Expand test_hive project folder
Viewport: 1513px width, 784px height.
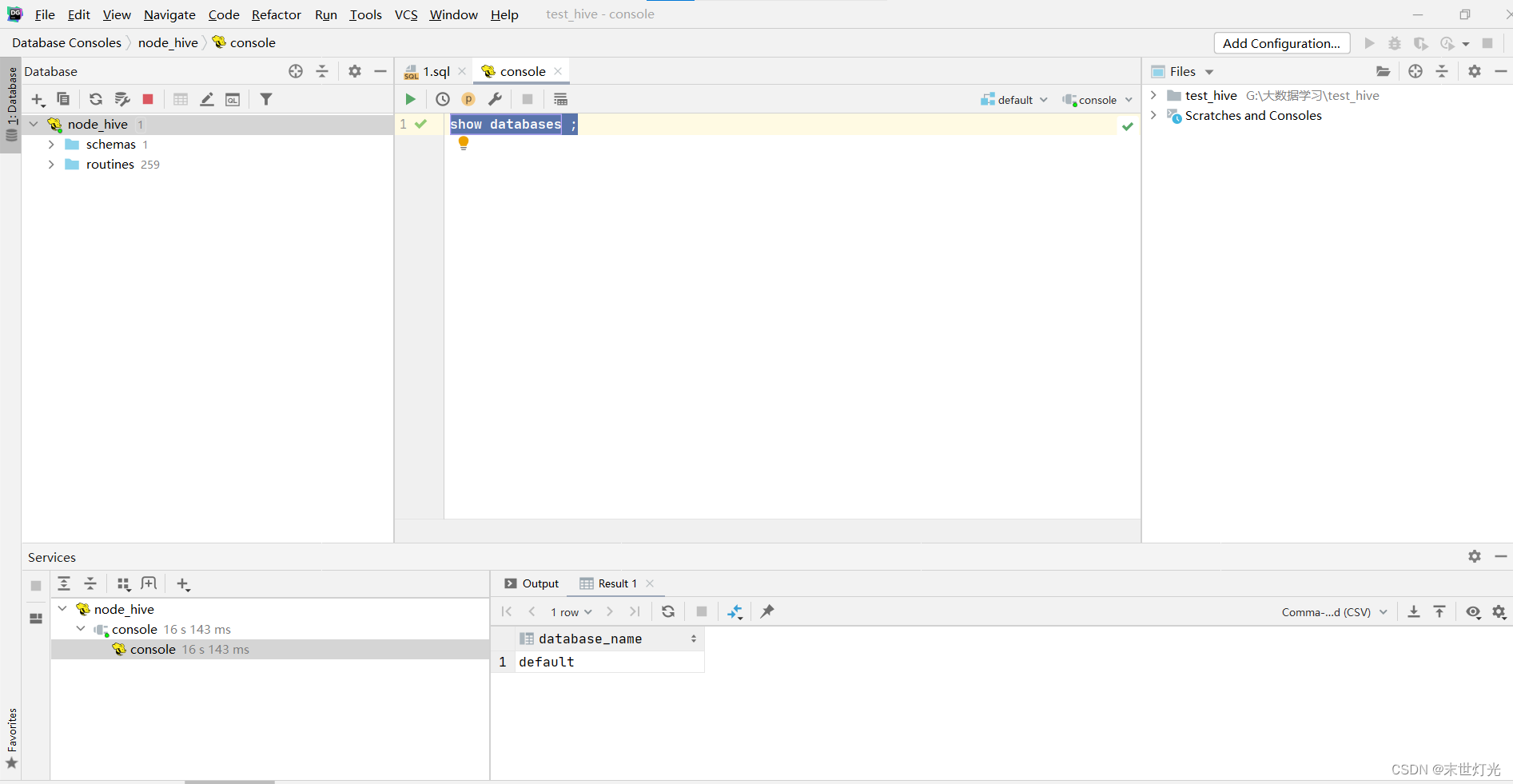1153,95
